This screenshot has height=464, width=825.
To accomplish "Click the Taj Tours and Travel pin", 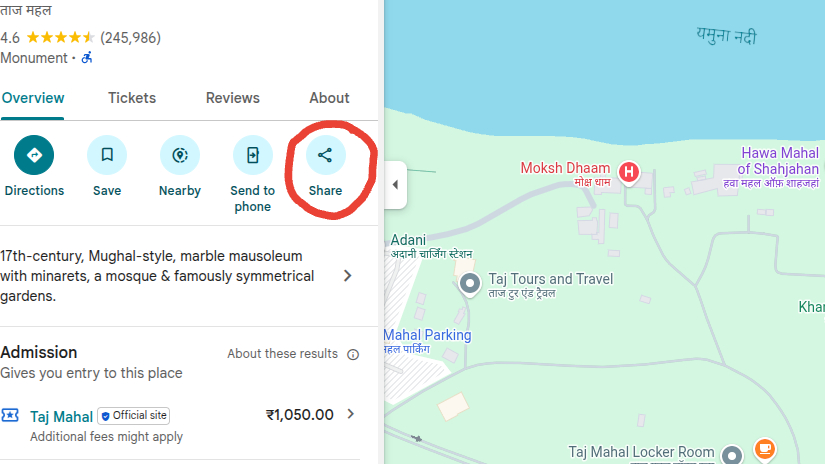I will click(470, 285).
